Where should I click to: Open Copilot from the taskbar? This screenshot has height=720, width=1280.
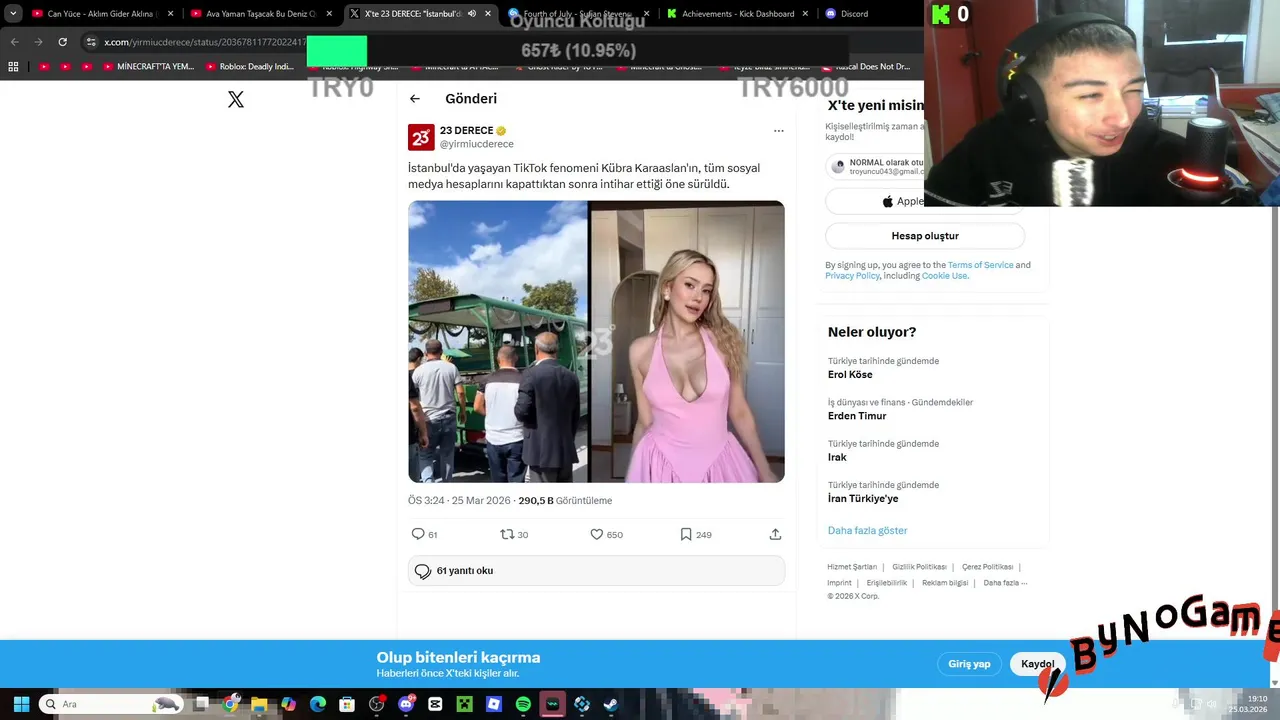click(289, 704)
